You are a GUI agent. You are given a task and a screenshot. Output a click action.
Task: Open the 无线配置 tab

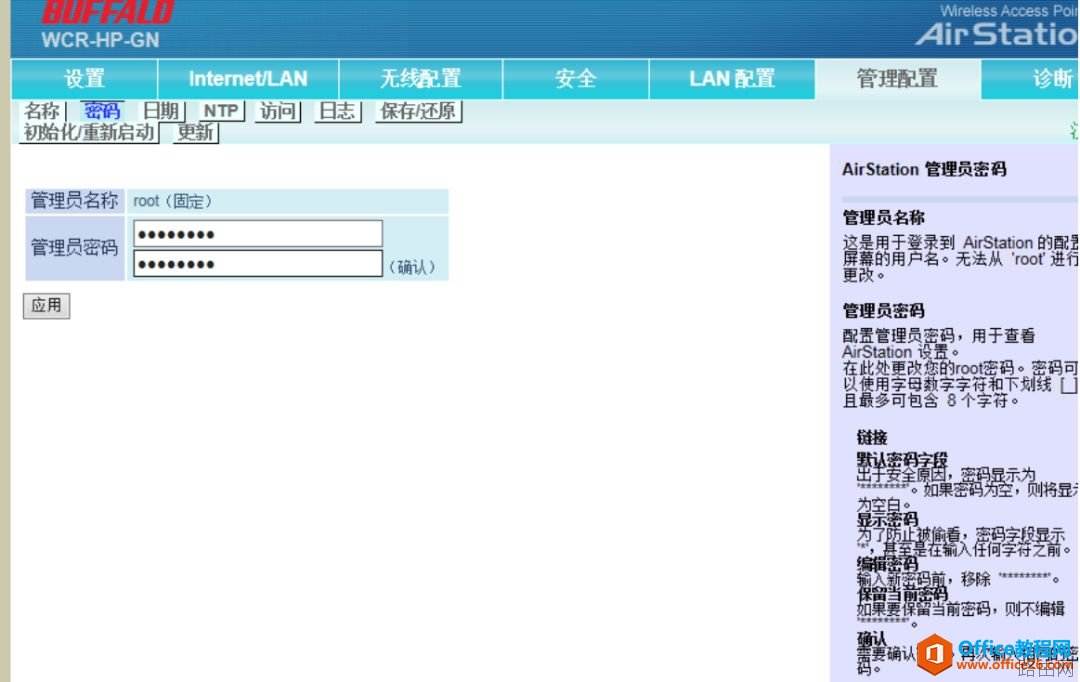pyautogui.click(x=420, y=79)
